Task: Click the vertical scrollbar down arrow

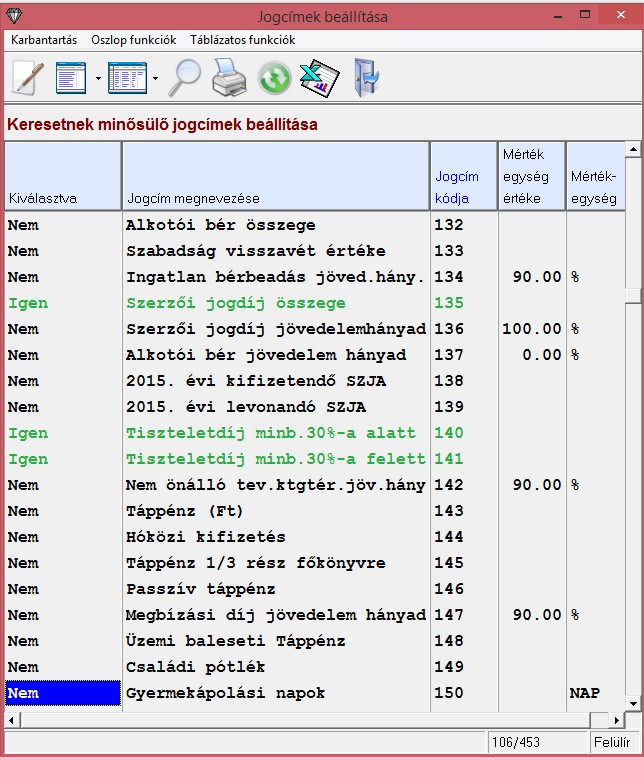Action: tap(632, 703)
